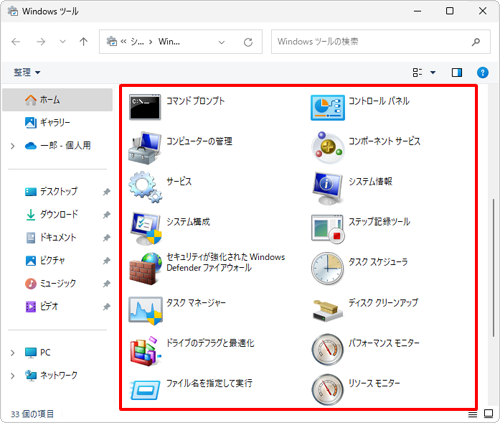
Task: Open the 整理 menu
Action: (27, 72)
